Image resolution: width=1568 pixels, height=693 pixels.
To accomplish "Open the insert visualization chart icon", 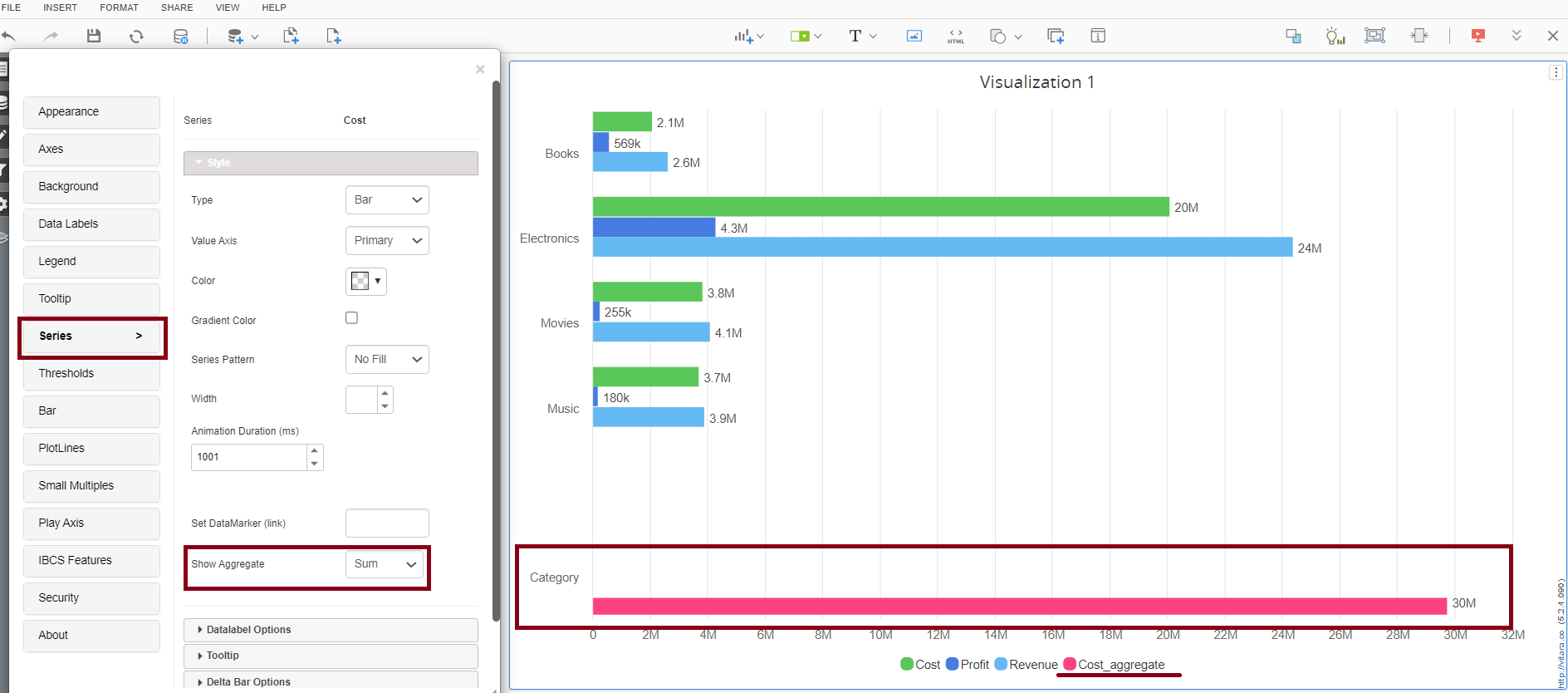I will 743,36.
